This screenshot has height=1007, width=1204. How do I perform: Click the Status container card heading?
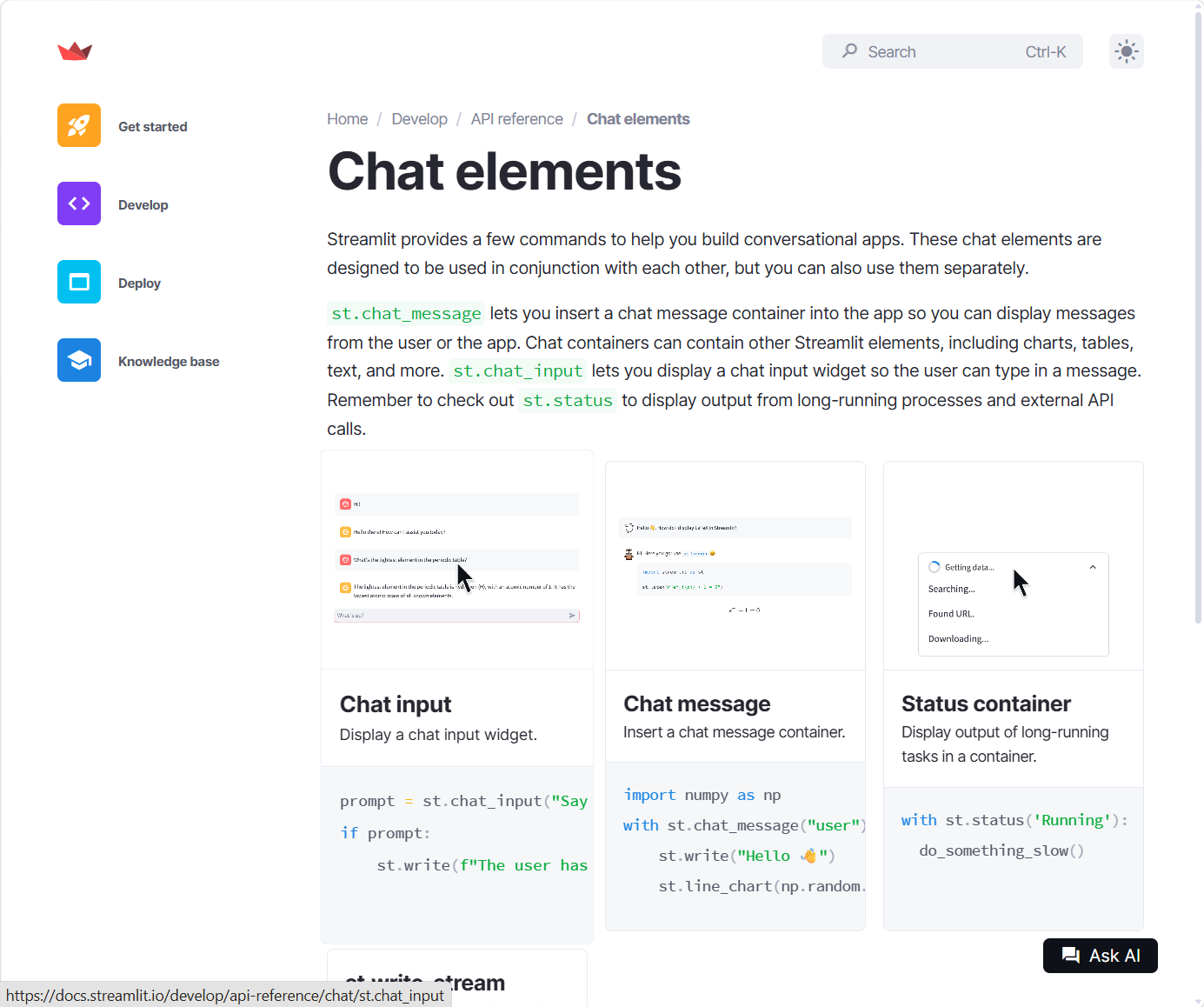coord(986,704)
